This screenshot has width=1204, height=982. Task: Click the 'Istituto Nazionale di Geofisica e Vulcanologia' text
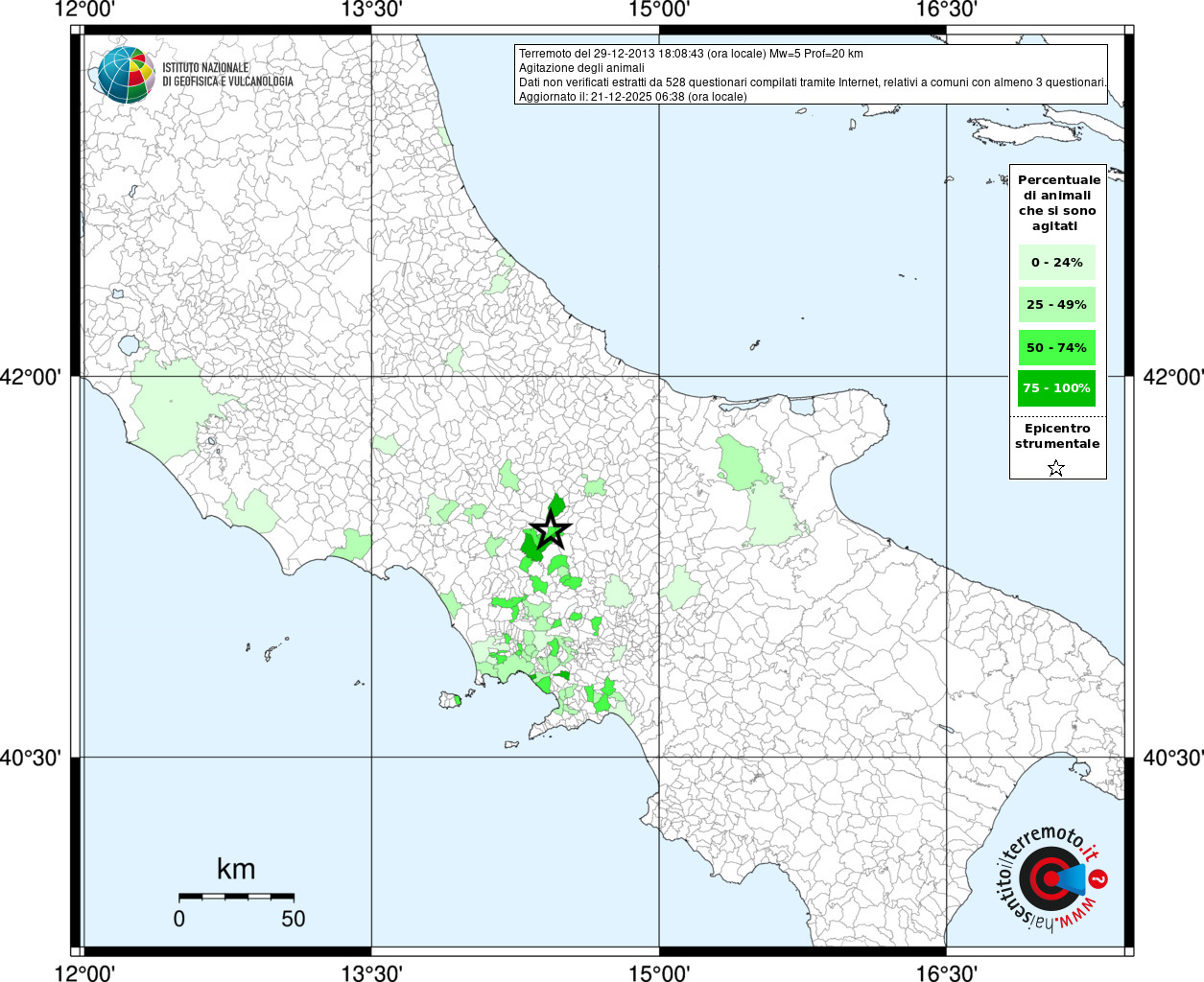[227, 75]
